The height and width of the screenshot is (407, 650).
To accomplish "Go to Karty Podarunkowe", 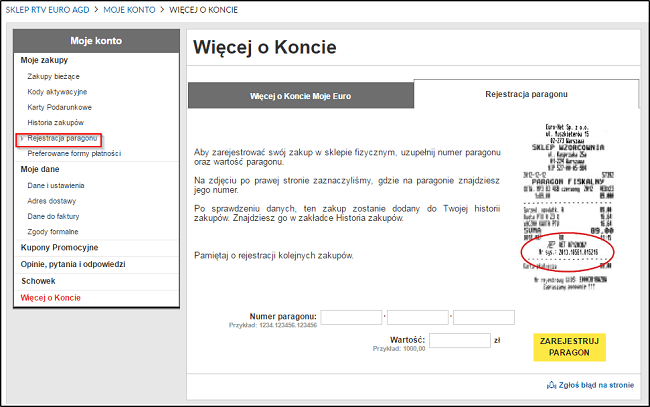I will (x=58, y=106).
